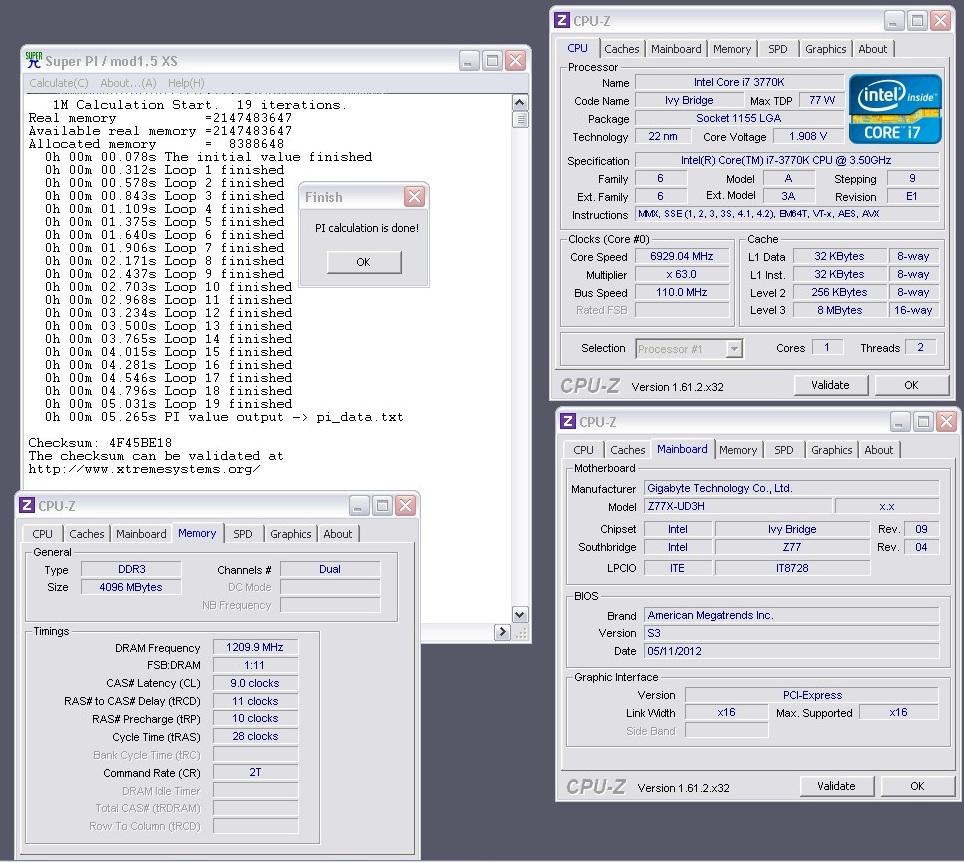Click Bus Speed value 110.0 MHz
Screen dimensions: 964x863
click(681, 292)
